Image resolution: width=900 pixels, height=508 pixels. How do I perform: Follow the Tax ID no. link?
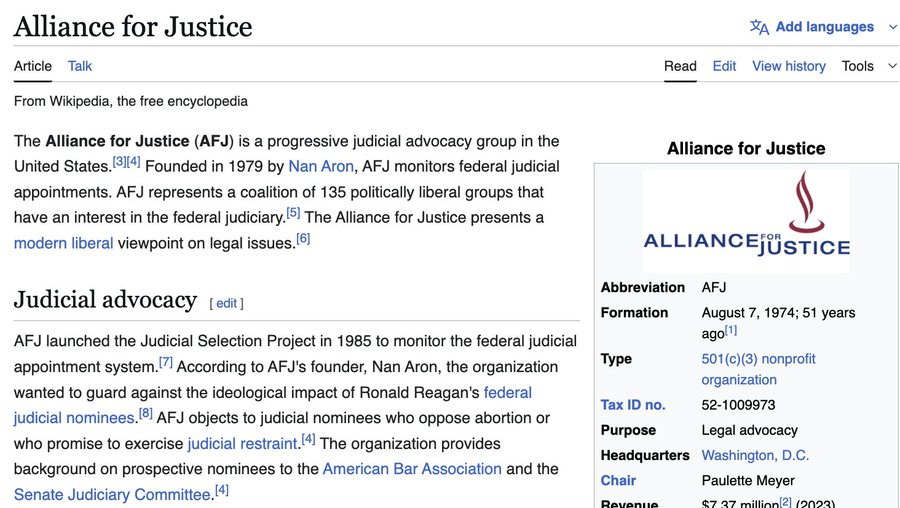pos(633,405)
